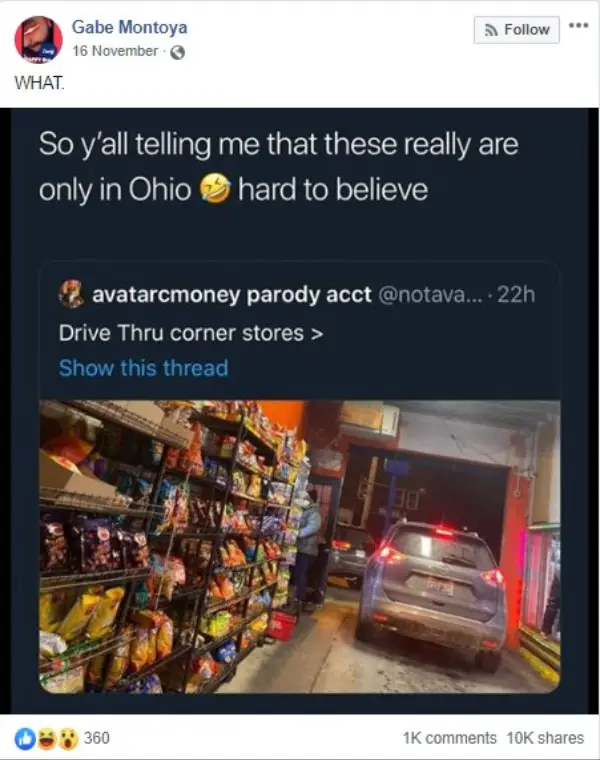Open the three-dot post options menu
The height and width of the screenshot is (760, 600).
tap(579, 25)
